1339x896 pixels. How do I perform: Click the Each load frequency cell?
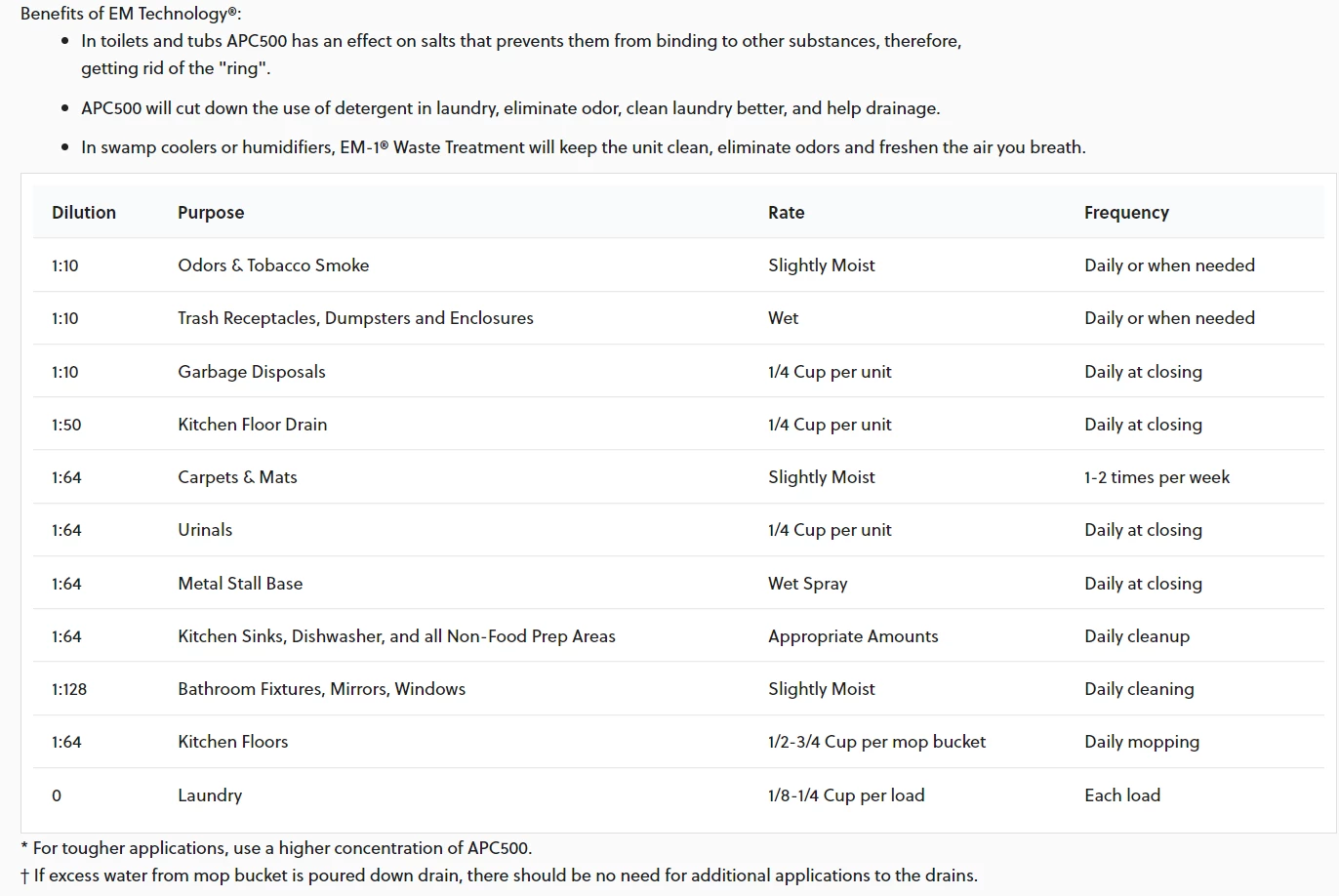click(x=1122, y=795)
